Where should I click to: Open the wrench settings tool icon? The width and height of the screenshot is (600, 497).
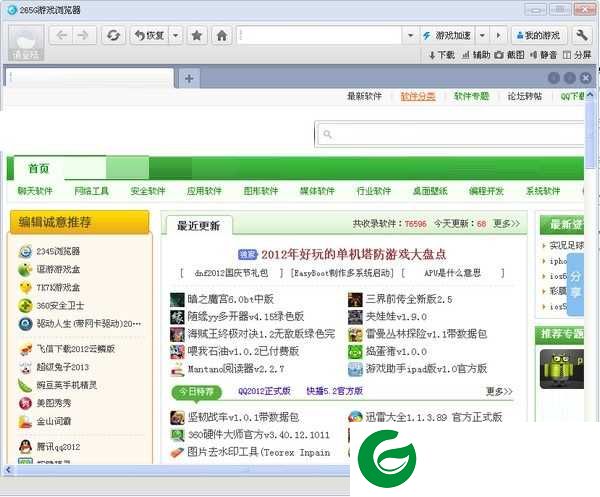tap(582, 36)
